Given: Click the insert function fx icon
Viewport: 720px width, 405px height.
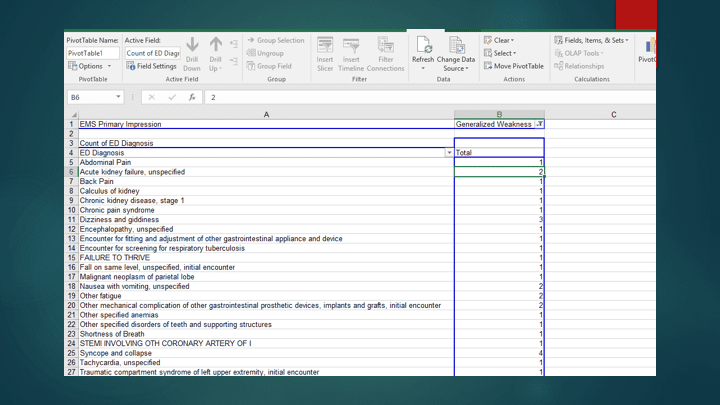Looking at the screenshot, I should (x=192, y=98).
